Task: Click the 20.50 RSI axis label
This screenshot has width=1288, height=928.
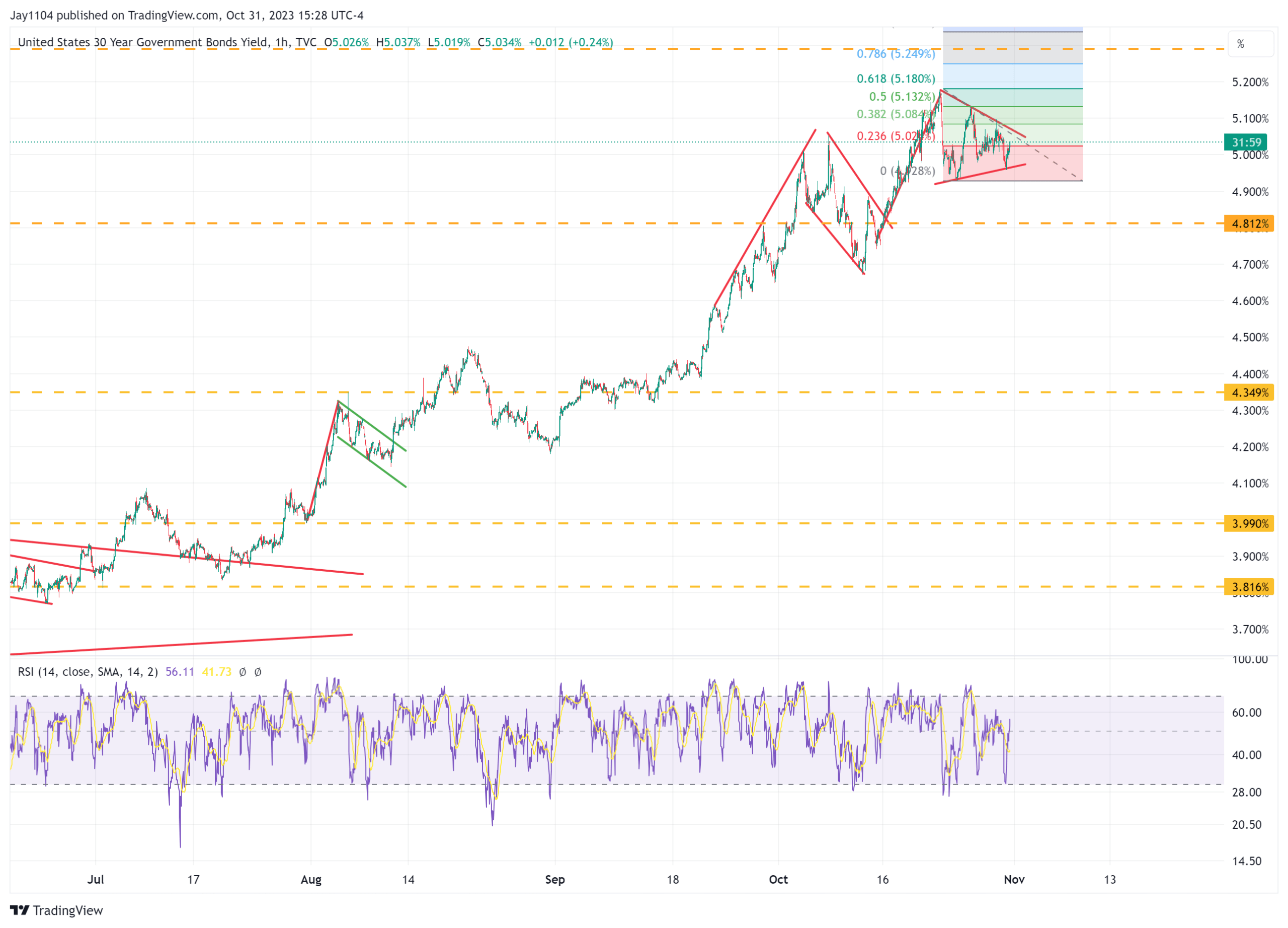Action: click(1247, 825)
